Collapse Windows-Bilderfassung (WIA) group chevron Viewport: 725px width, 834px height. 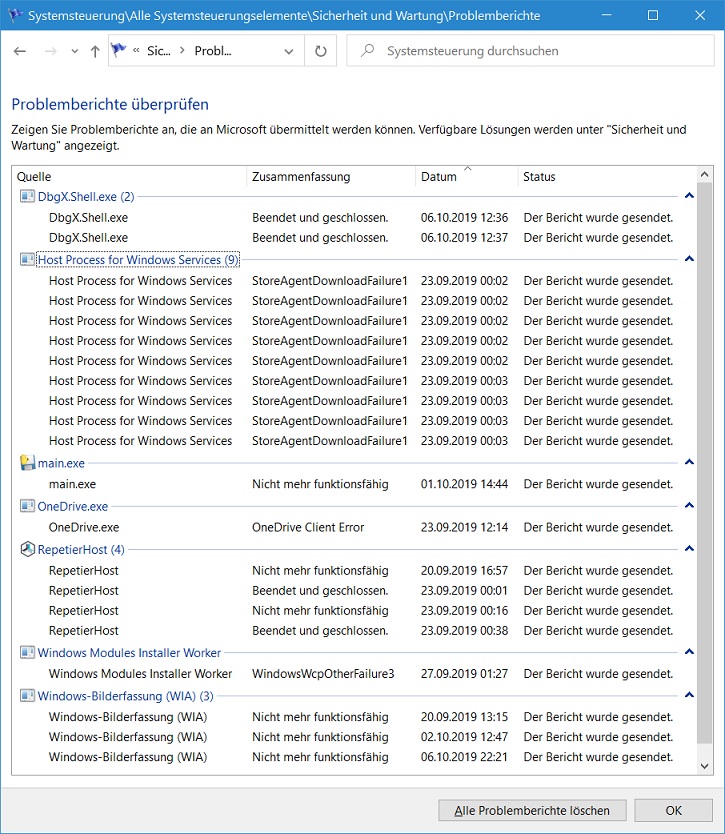[689, 695]
